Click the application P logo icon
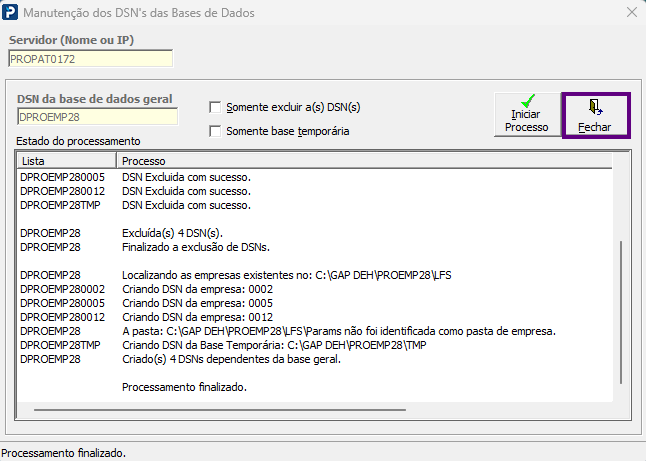The width and height of the screenshot is (646, 461). (10, 12)
